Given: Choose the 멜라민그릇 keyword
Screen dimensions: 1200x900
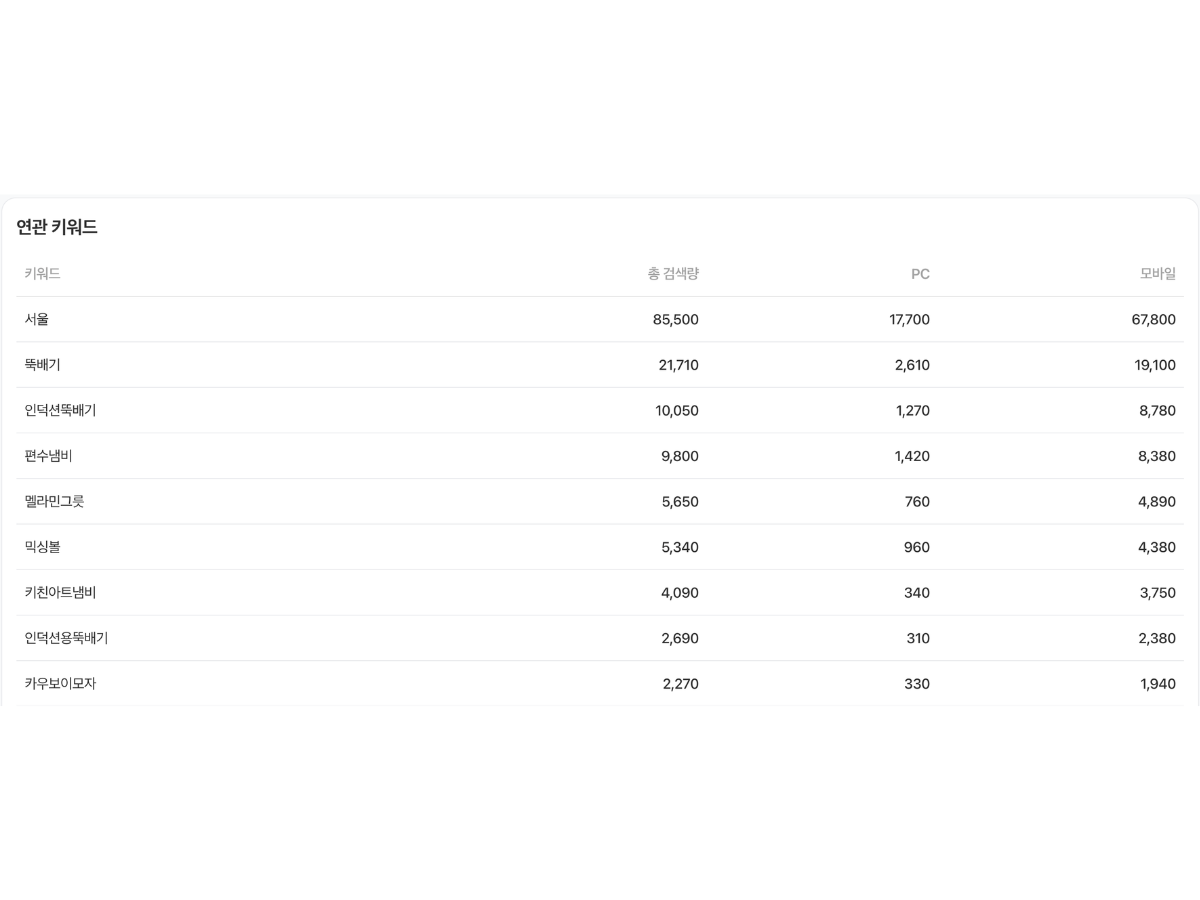Looking at the screenshot, I should click(55, 502).
